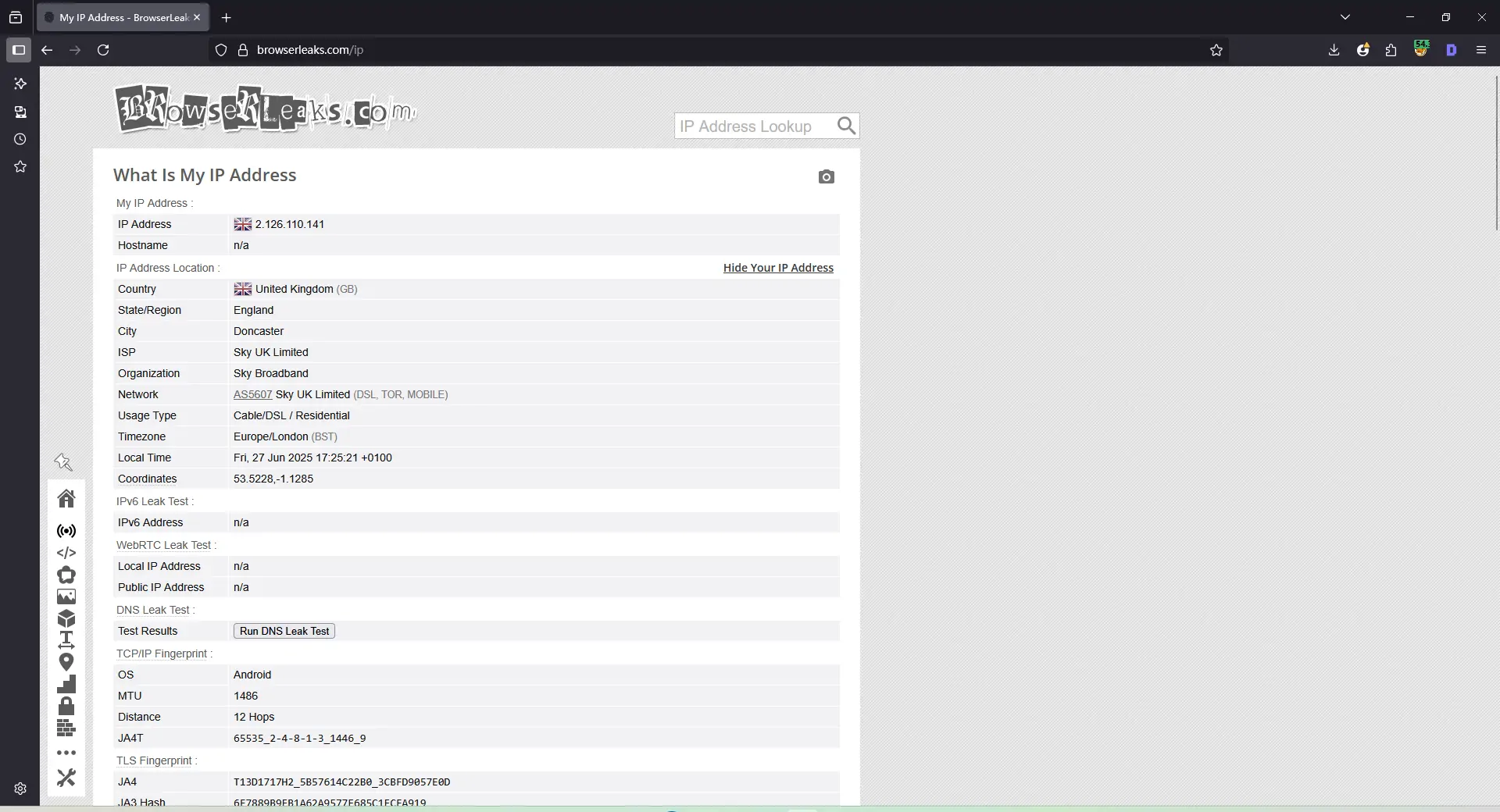Select the IP Address broadcast icon in side navigation

[x=66, y=531]
